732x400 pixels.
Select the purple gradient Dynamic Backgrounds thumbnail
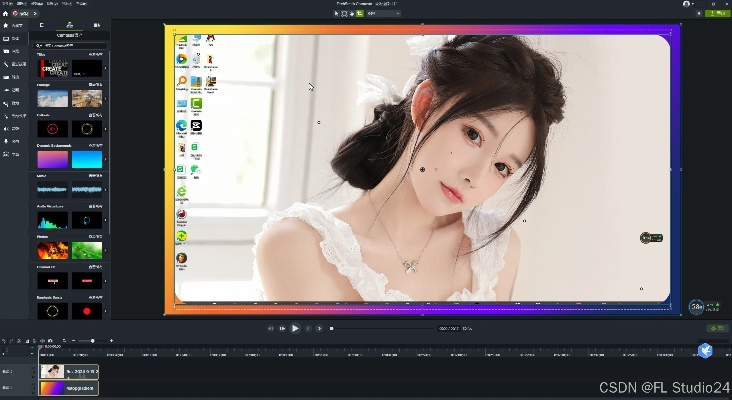(52, 159)
